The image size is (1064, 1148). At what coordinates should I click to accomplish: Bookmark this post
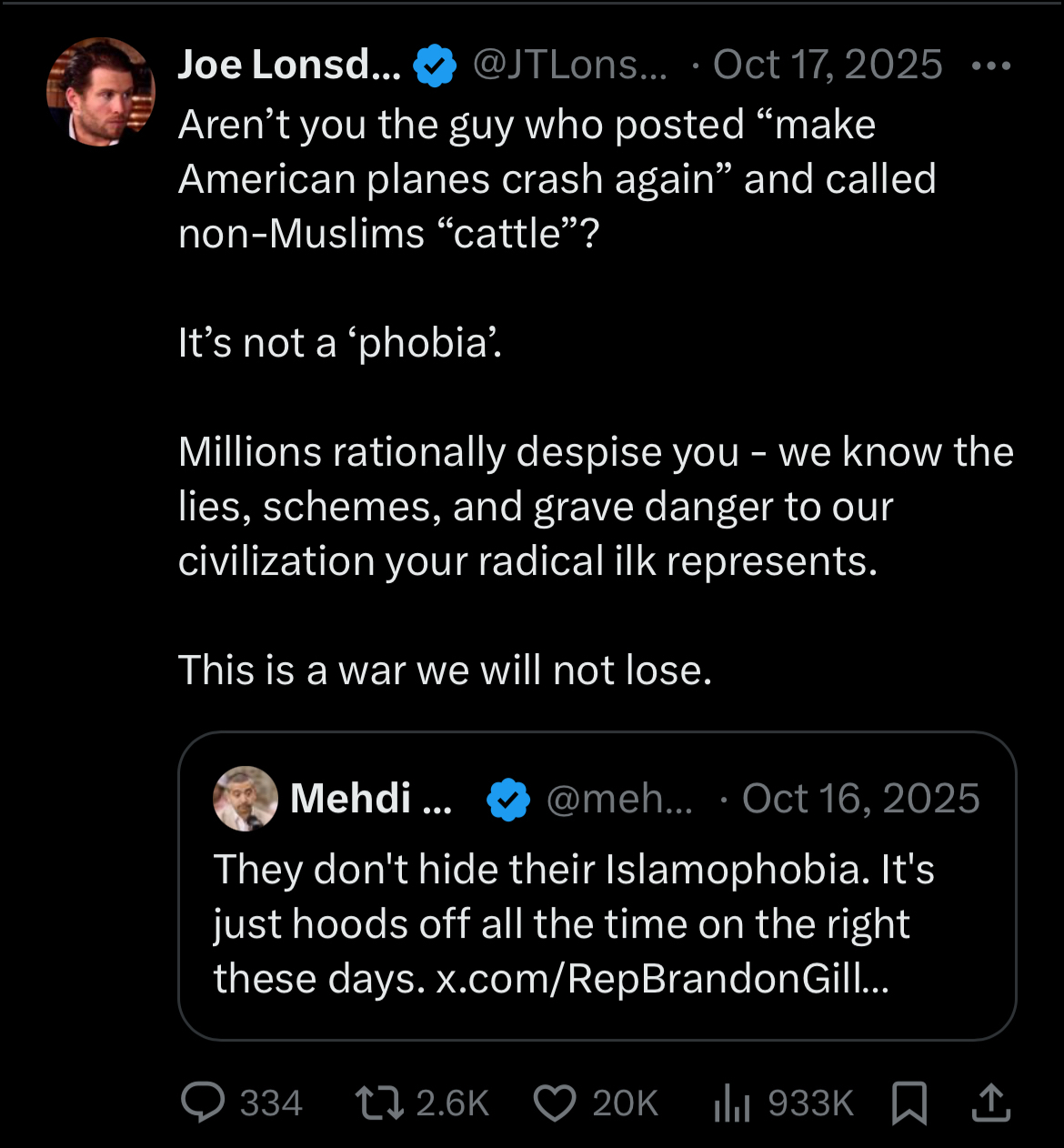pos(909,1103)
